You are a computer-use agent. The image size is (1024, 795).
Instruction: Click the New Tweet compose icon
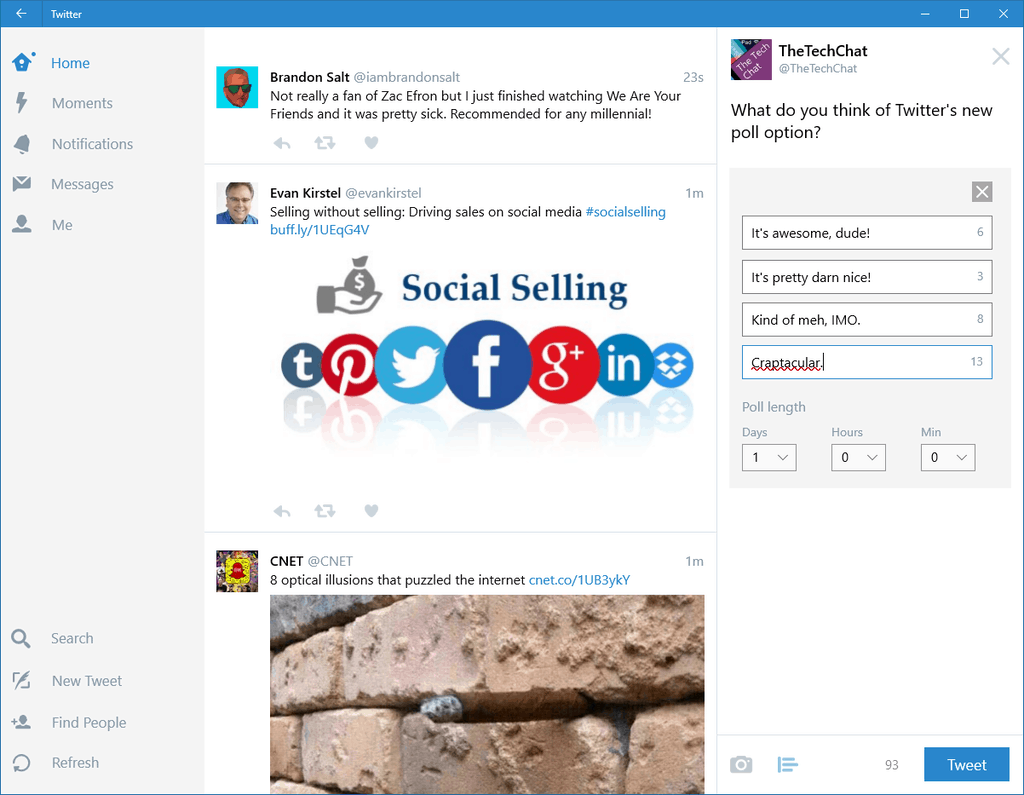click(x=21, y=681)
